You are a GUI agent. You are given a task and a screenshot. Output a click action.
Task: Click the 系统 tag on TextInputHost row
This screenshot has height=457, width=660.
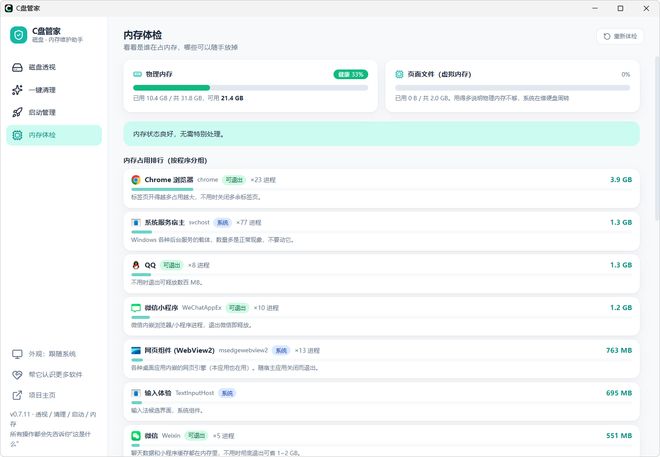click(227, 393)
